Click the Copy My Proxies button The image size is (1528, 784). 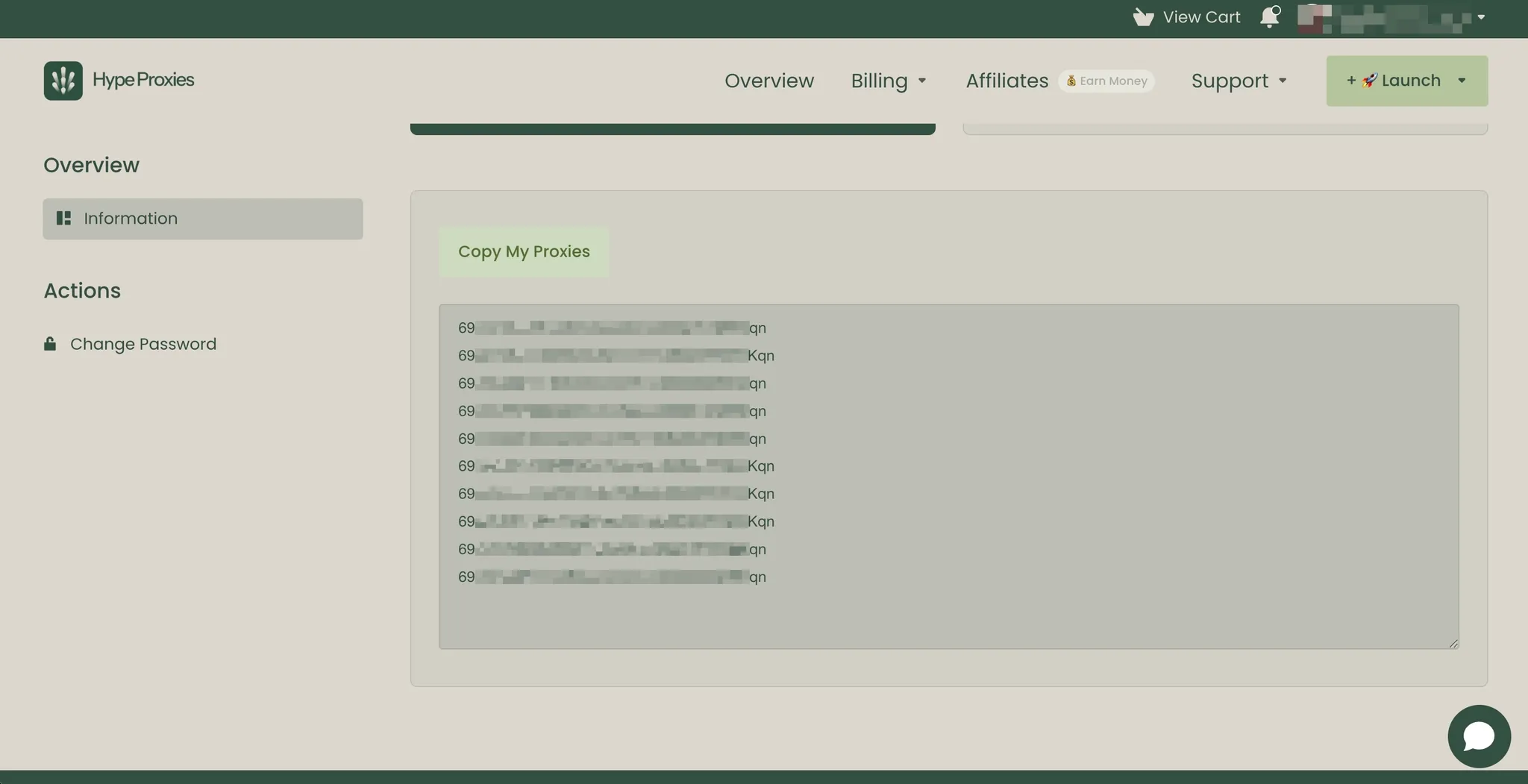pyautogui.click(x=523, y=251)
